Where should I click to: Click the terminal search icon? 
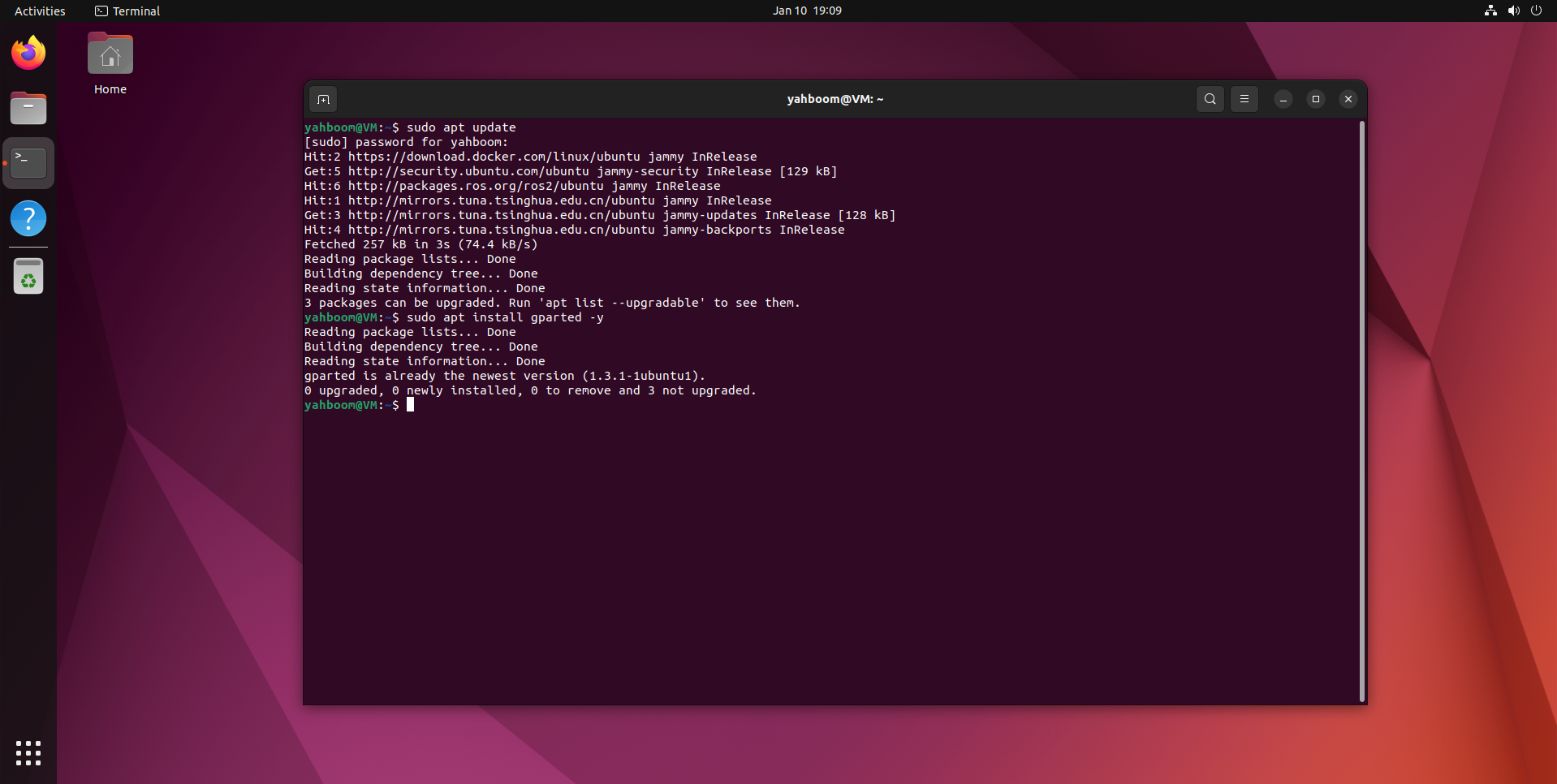(1210, 99)
